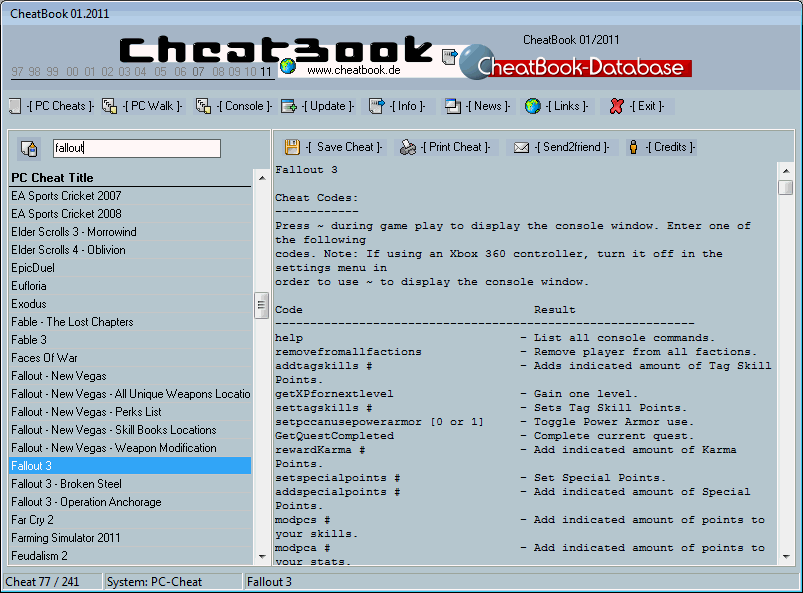Select year 07 in the year strip
This screenshot has height=593, width=803.
coord(198,72)
